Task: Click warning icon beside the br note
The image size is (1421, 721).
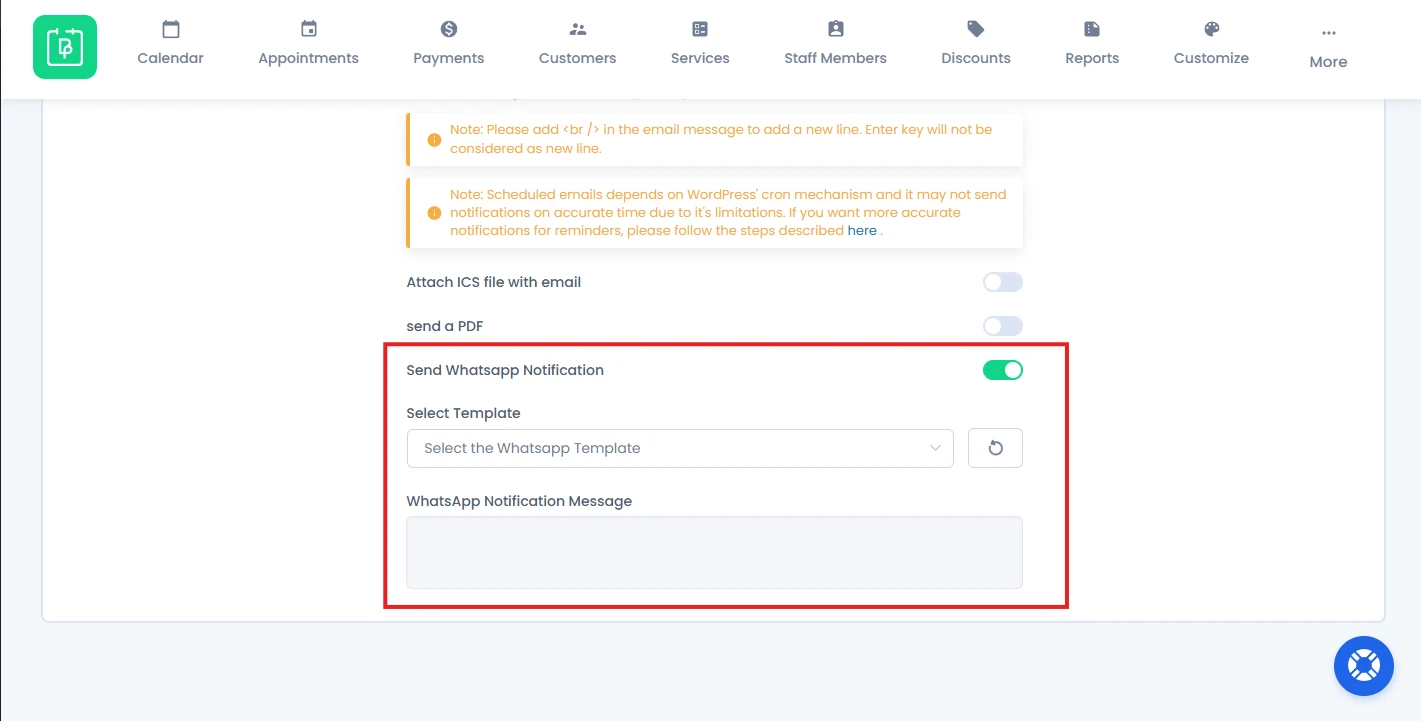Action: (434, 140)
